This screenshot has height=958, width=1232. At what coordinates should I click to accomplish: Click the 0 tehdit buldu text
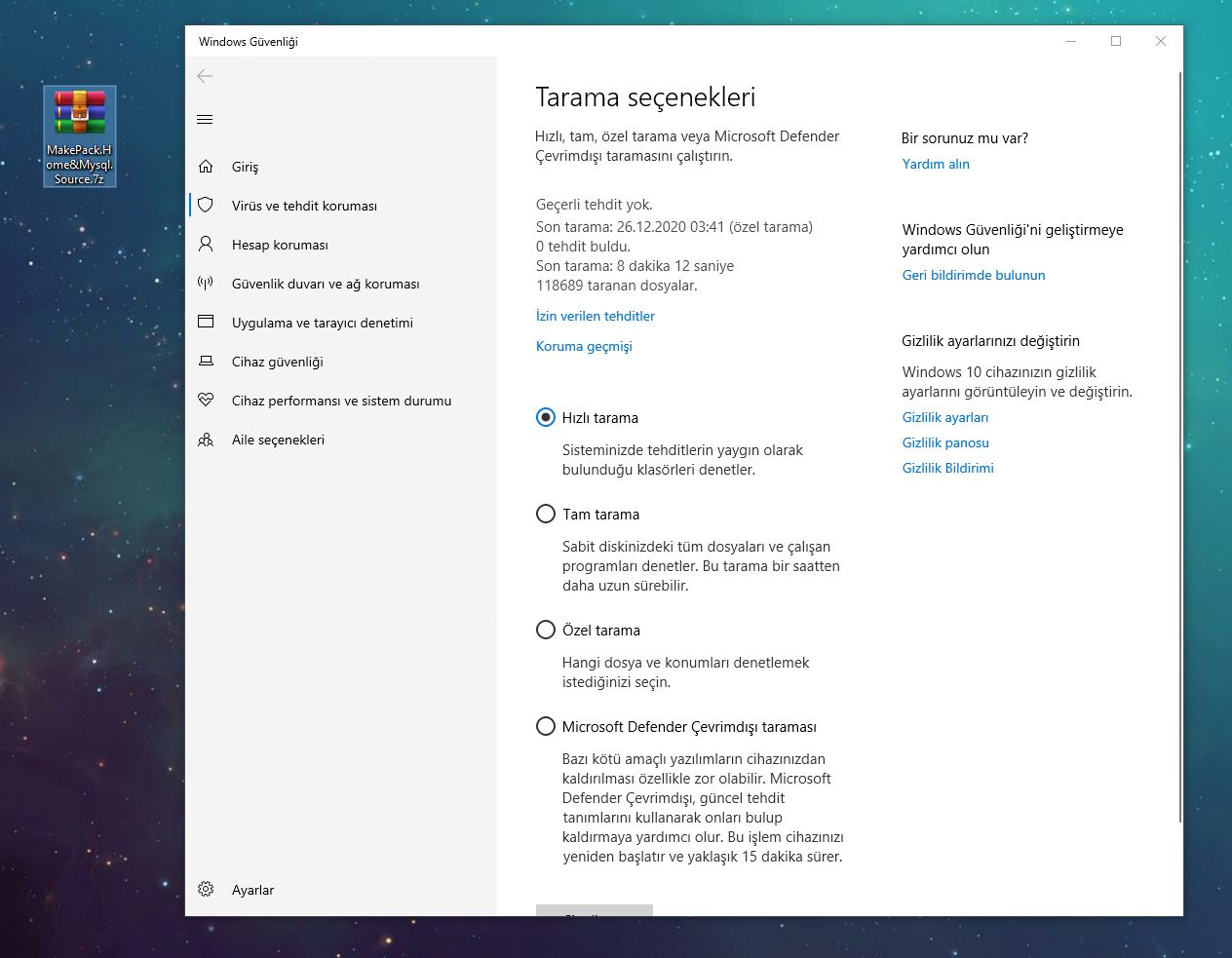click(x=583, y=247)
